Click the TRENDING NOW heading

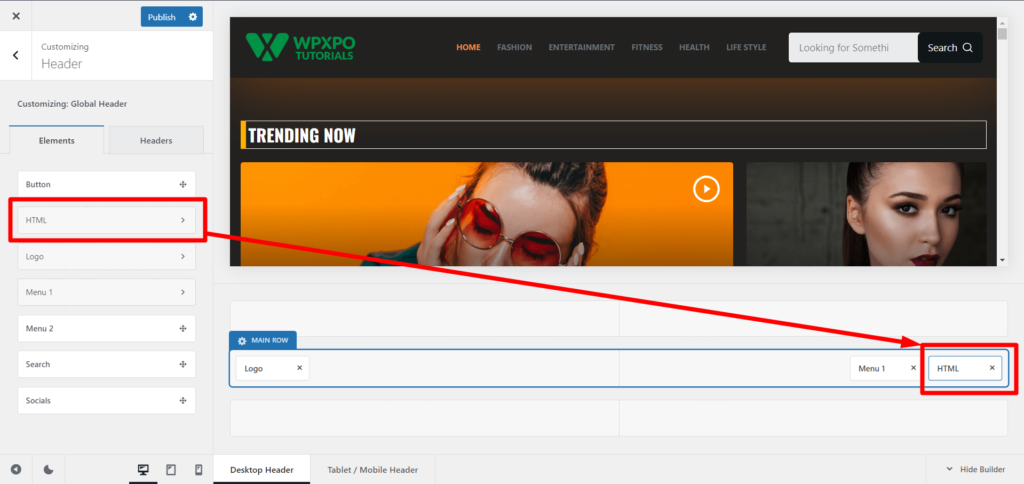302,135
